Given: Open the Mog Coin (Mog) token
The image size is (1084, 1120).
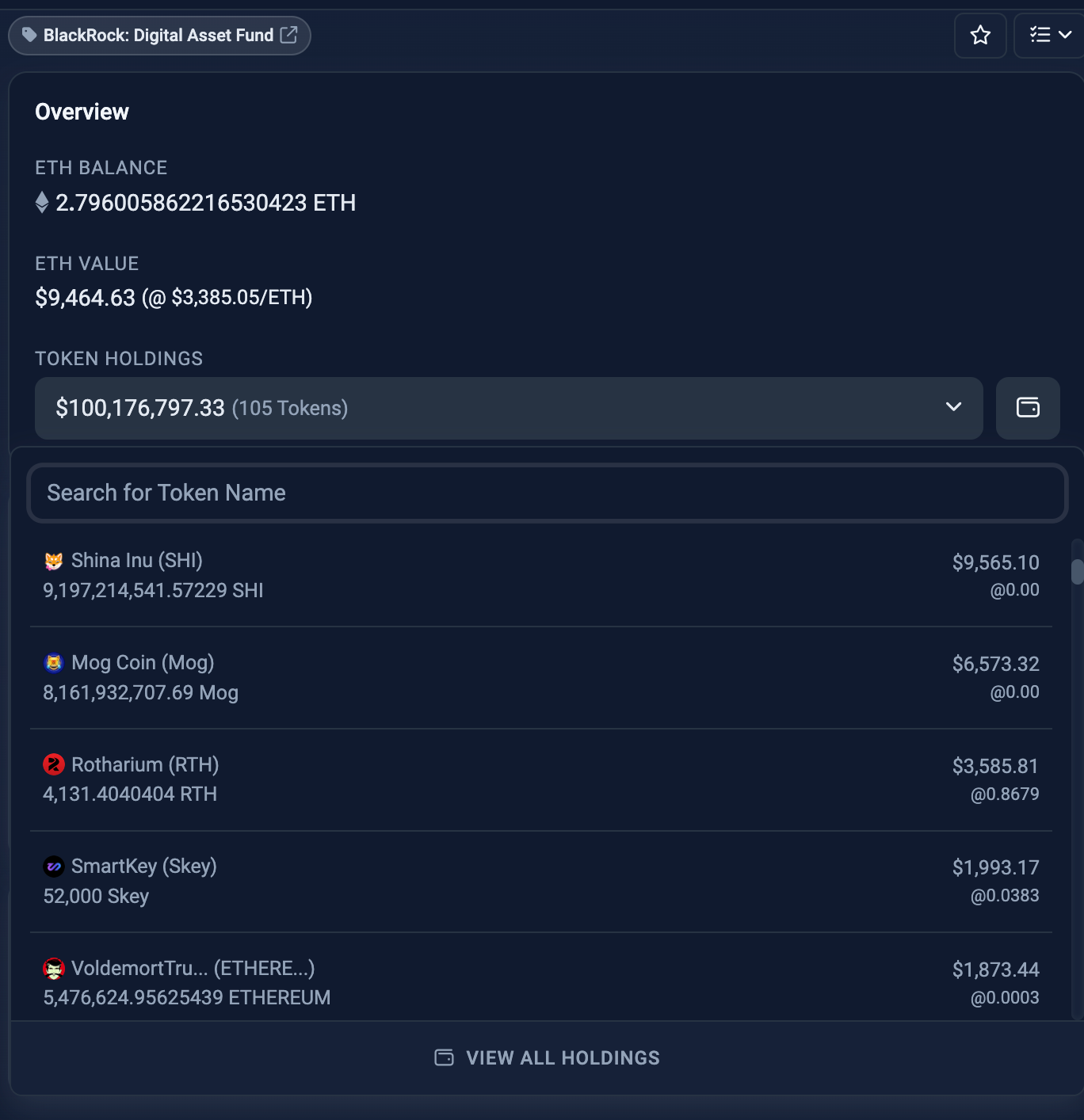Looking at the screenshot, I should point(143,663).
